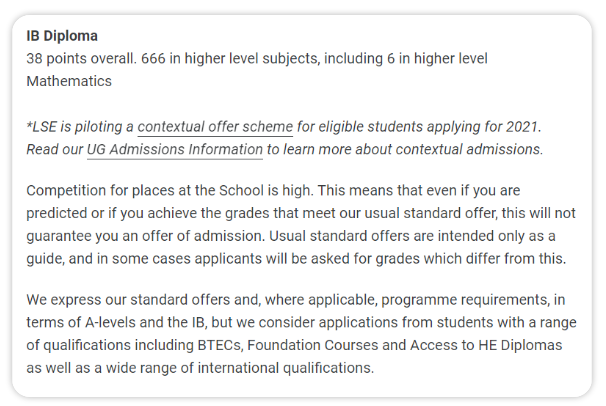
Task: Click the "38 points overall" text
Action: [81, 59]
